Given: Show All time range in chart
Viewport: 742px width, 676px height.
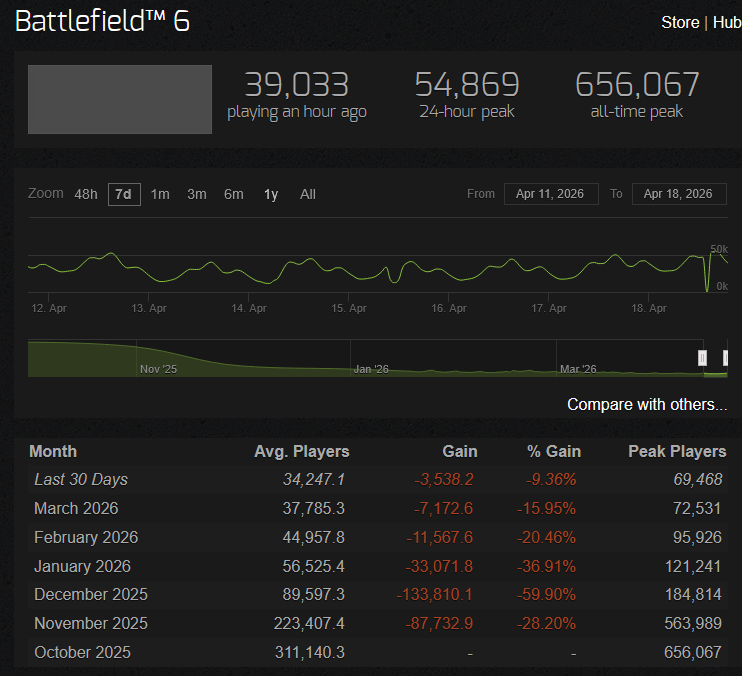Looking at the screenshot, I should pyautogui.click(x=308, y=194).
